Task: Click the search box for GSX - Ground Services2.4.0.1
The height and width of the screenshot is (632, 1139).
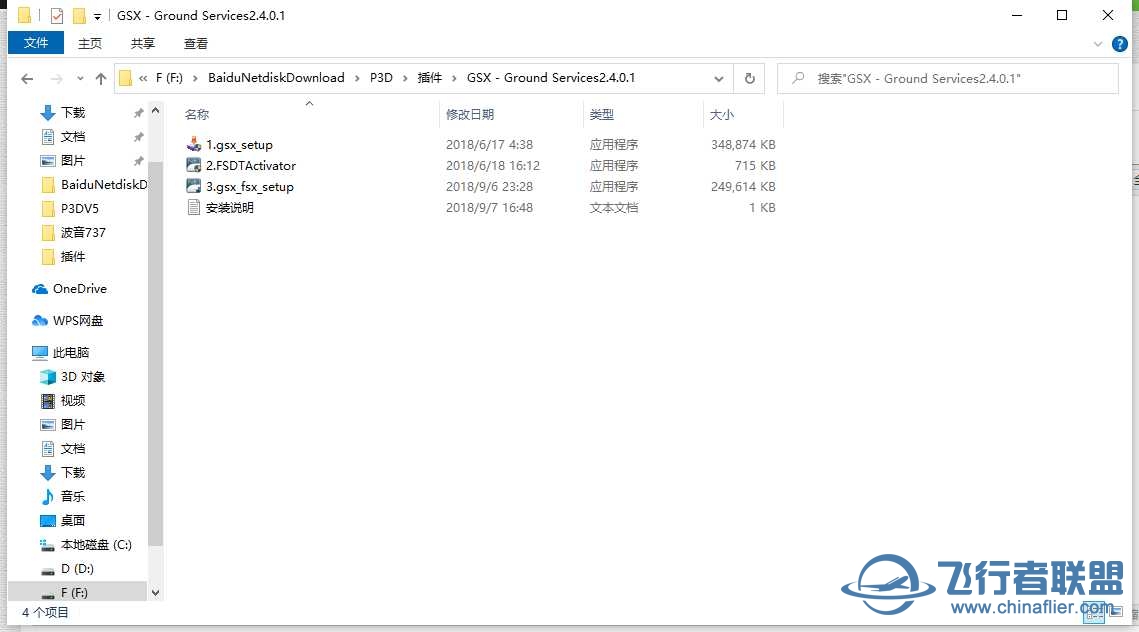Action: tap(948, 78)
